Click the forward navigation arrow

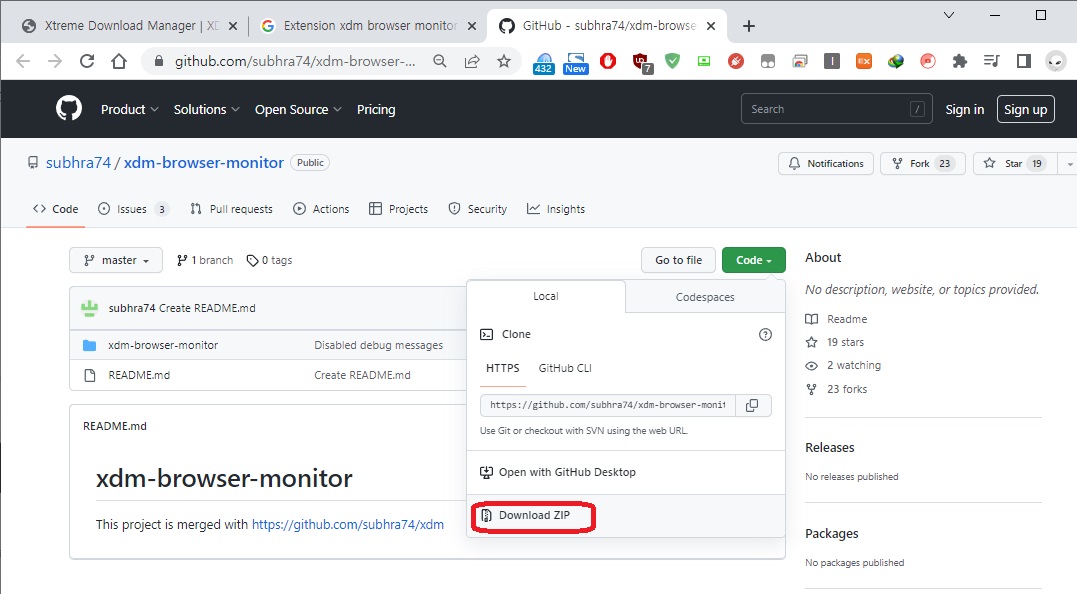coord(55,61)
